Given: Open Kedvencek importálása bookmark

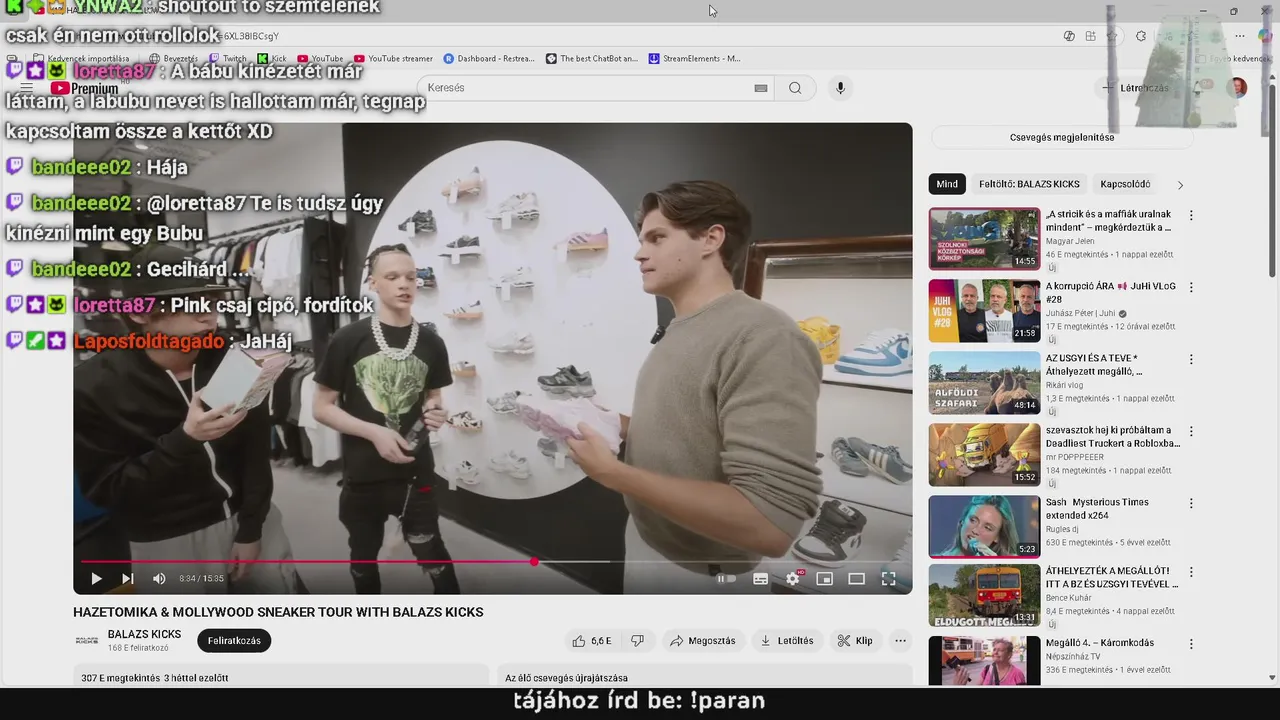Looking at the screenshot, I should coord(82,59).
